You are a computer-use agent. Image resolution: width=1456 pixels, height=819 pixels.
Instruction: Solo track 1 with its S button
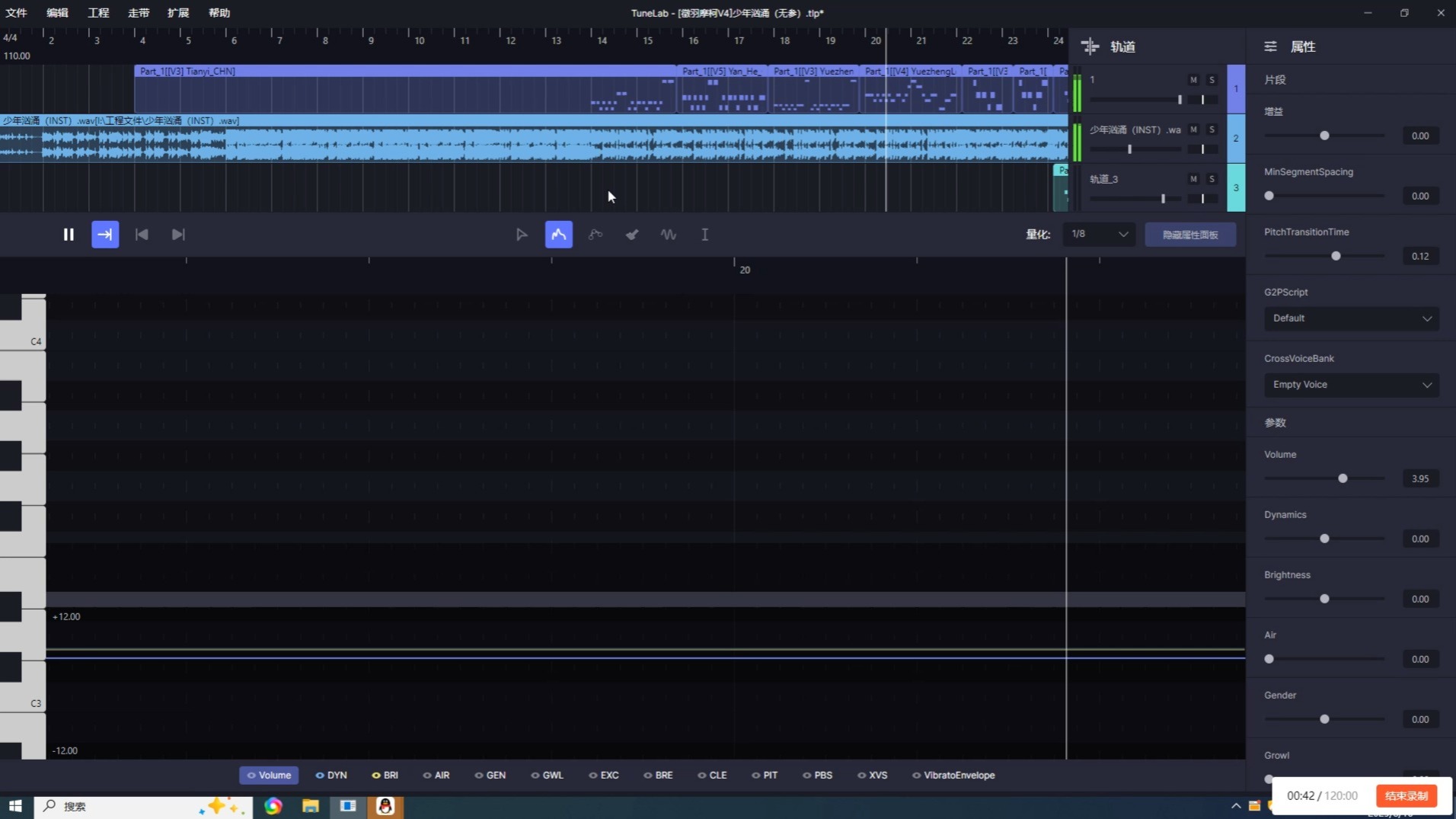pyautogui.click(x=1212, y=80)
